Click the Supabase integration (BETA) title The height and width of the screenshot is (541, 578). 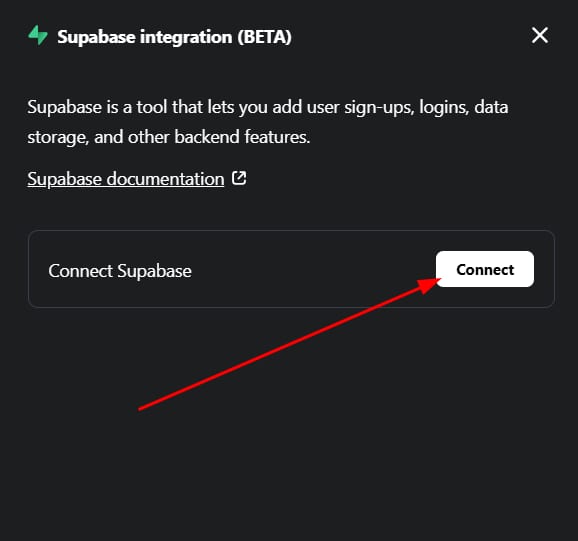click(174, 37)
